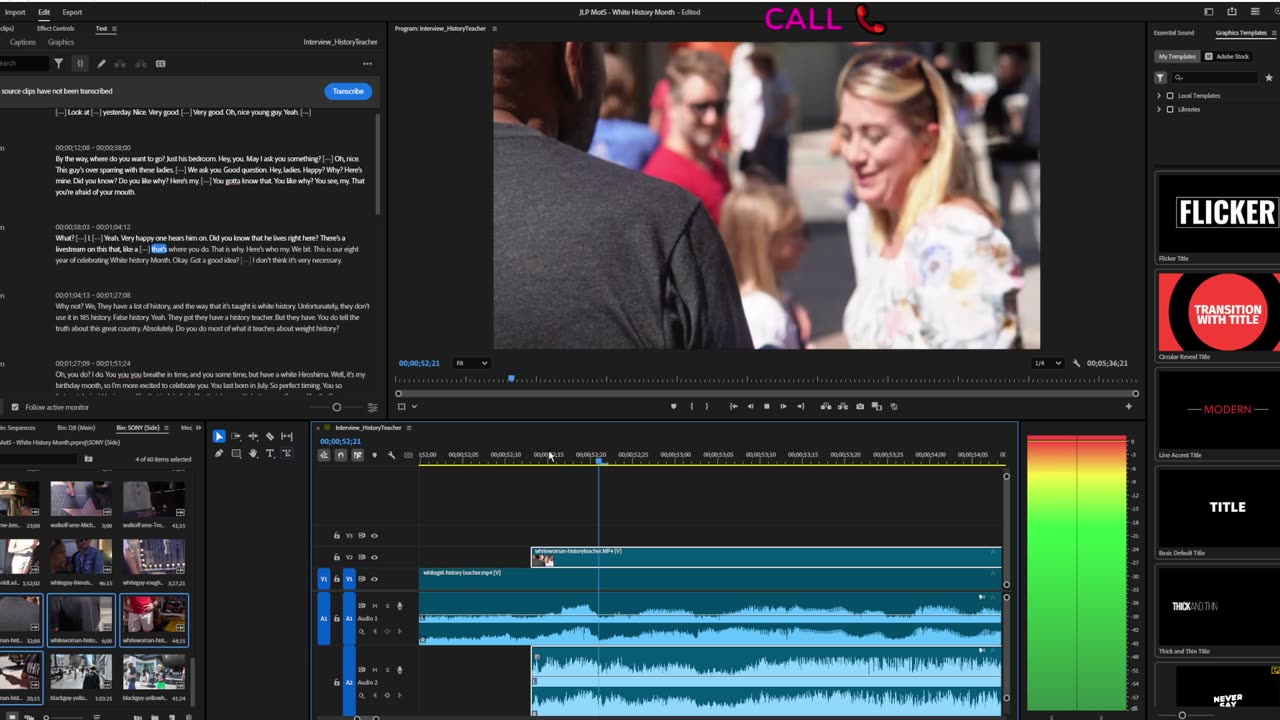Open the 1/4 playback resolution dropdown

pyautogui.click(x=1045, y=363)
